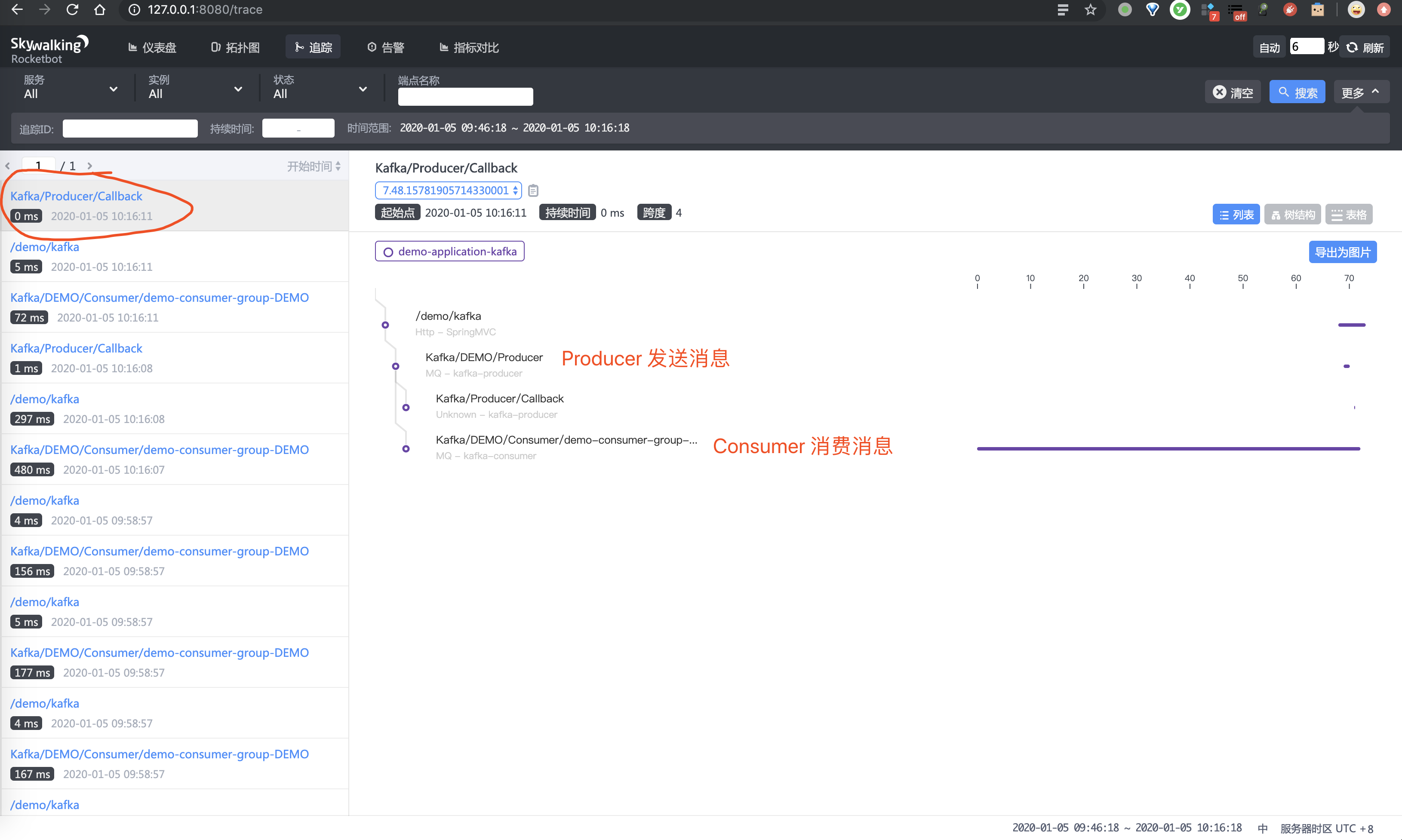Toggle 自动 auto-refresh button
Viewport: 1402px width, 840px height.
pos(1269,48)
